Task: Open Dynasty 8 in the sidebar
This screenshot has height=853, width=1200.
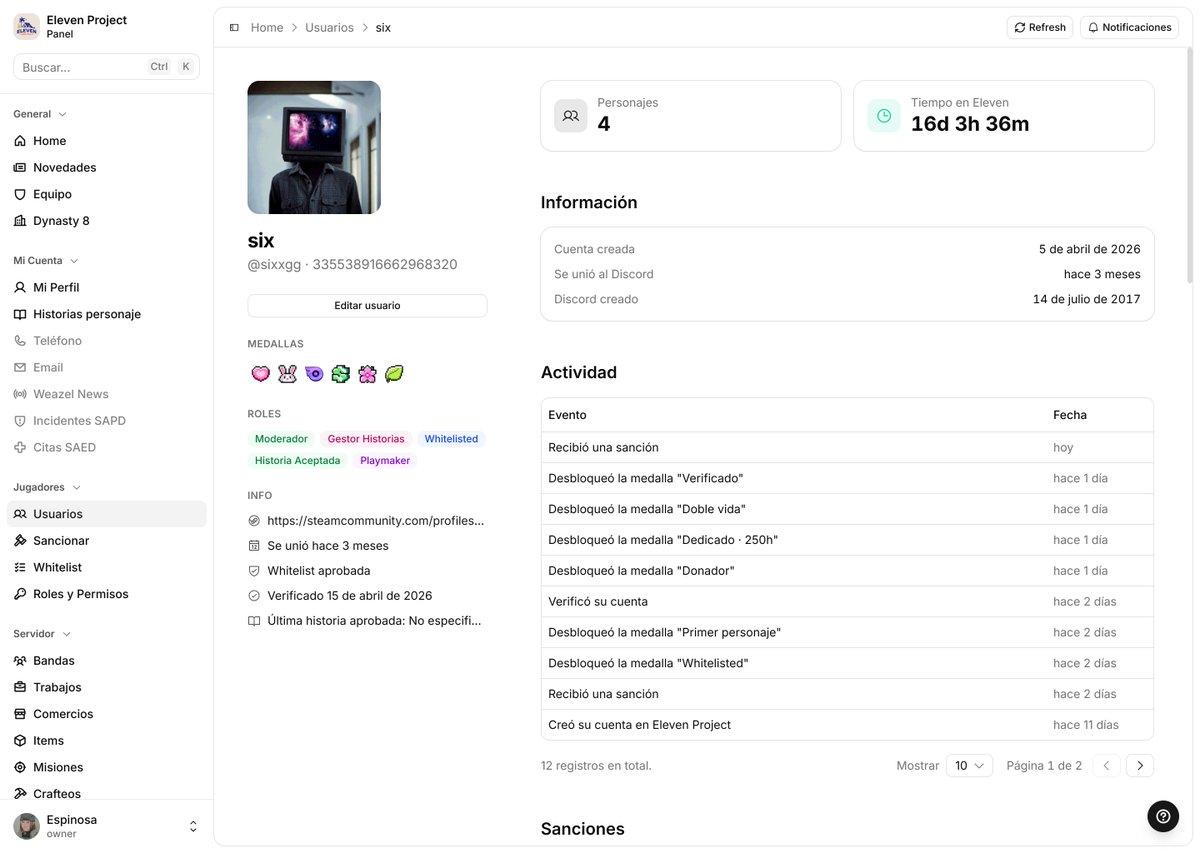Action: click(106, 221)
